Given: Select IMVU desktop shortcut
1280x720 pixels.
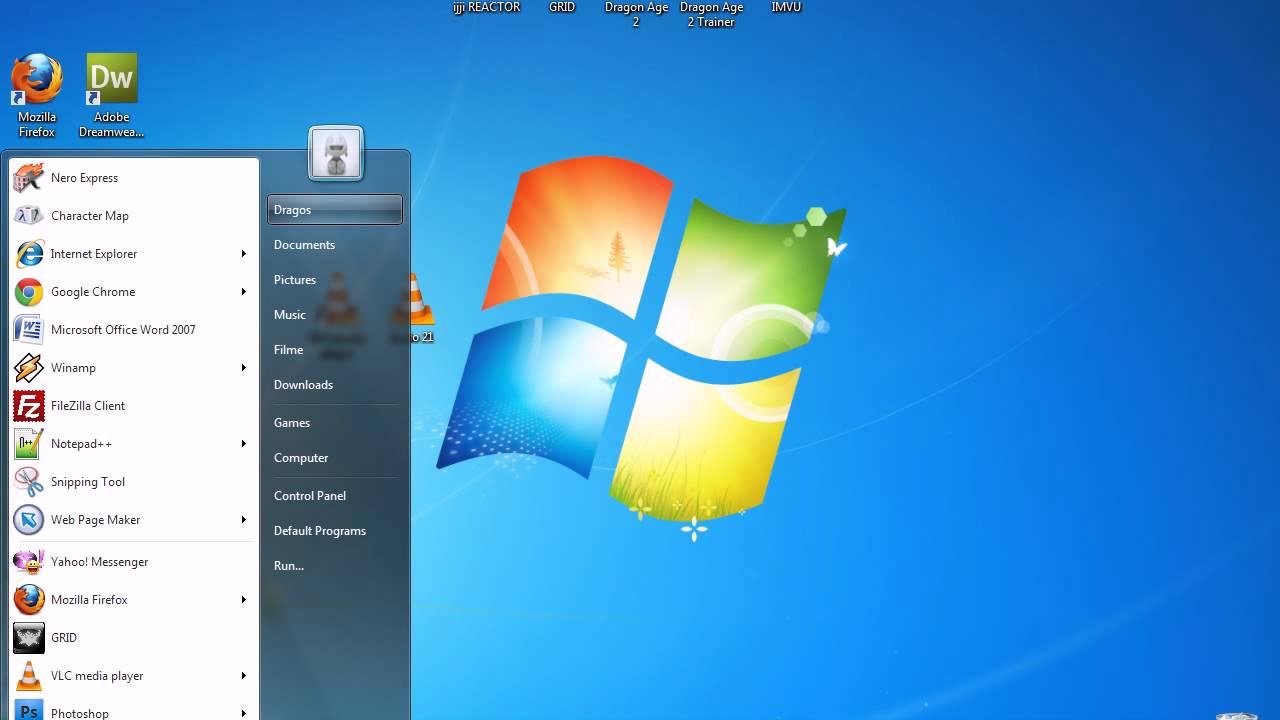Looking at the screenshot, I should tap(786, 7).
